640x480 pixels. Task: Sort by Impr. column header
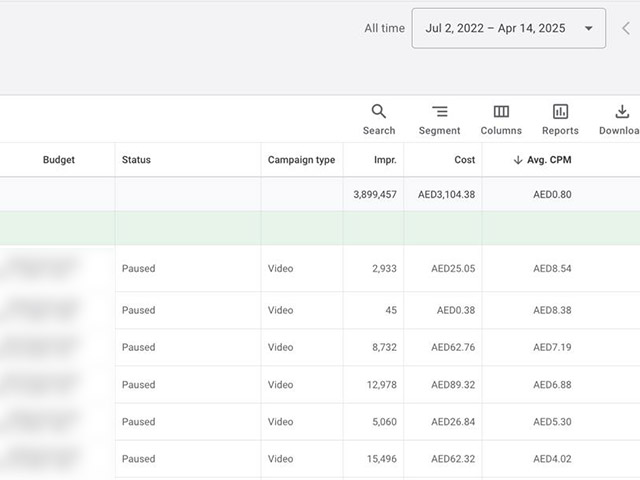(x=385, y=160)
